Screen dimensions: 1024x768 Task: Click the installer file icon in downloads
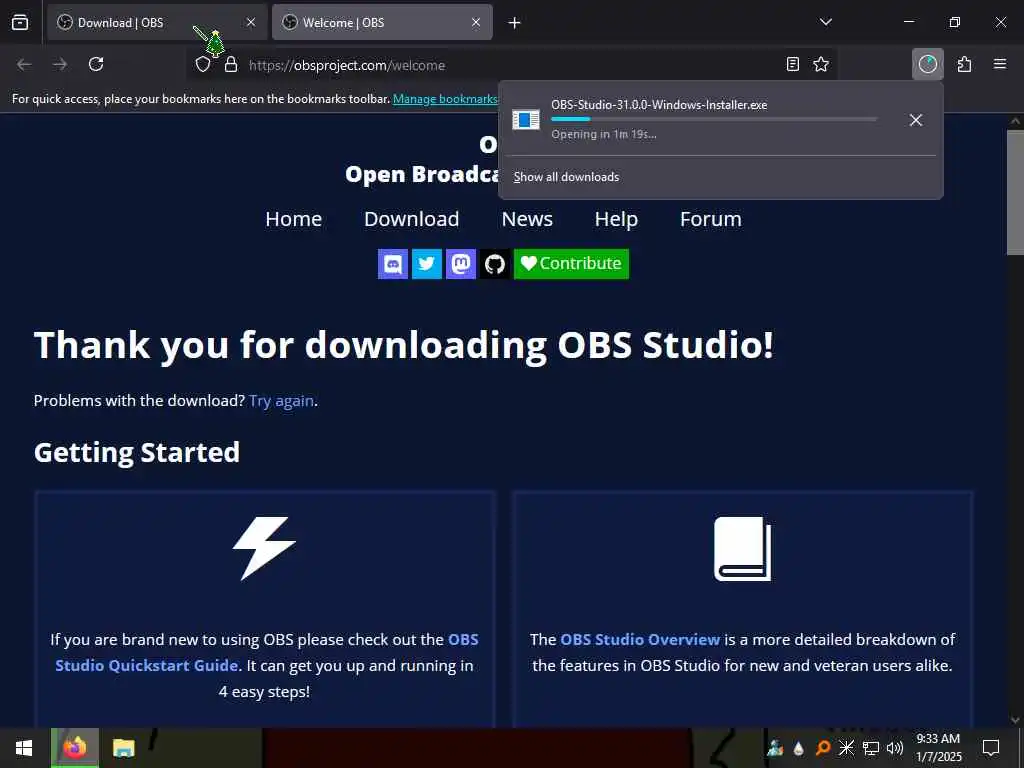click(x=526, y=120)
